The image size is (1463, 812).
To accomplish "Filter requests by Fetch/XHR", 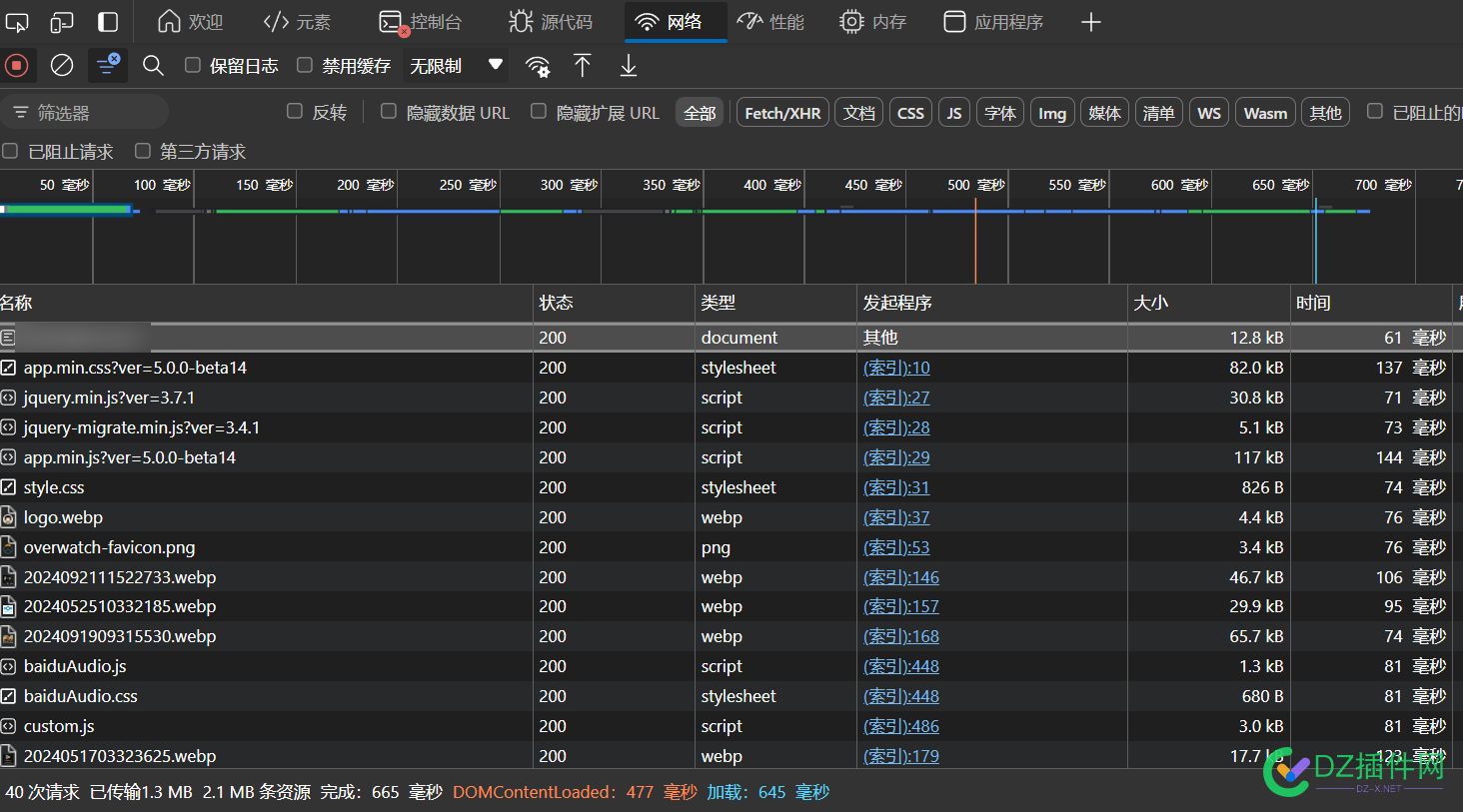I will (x=782, y=113).
